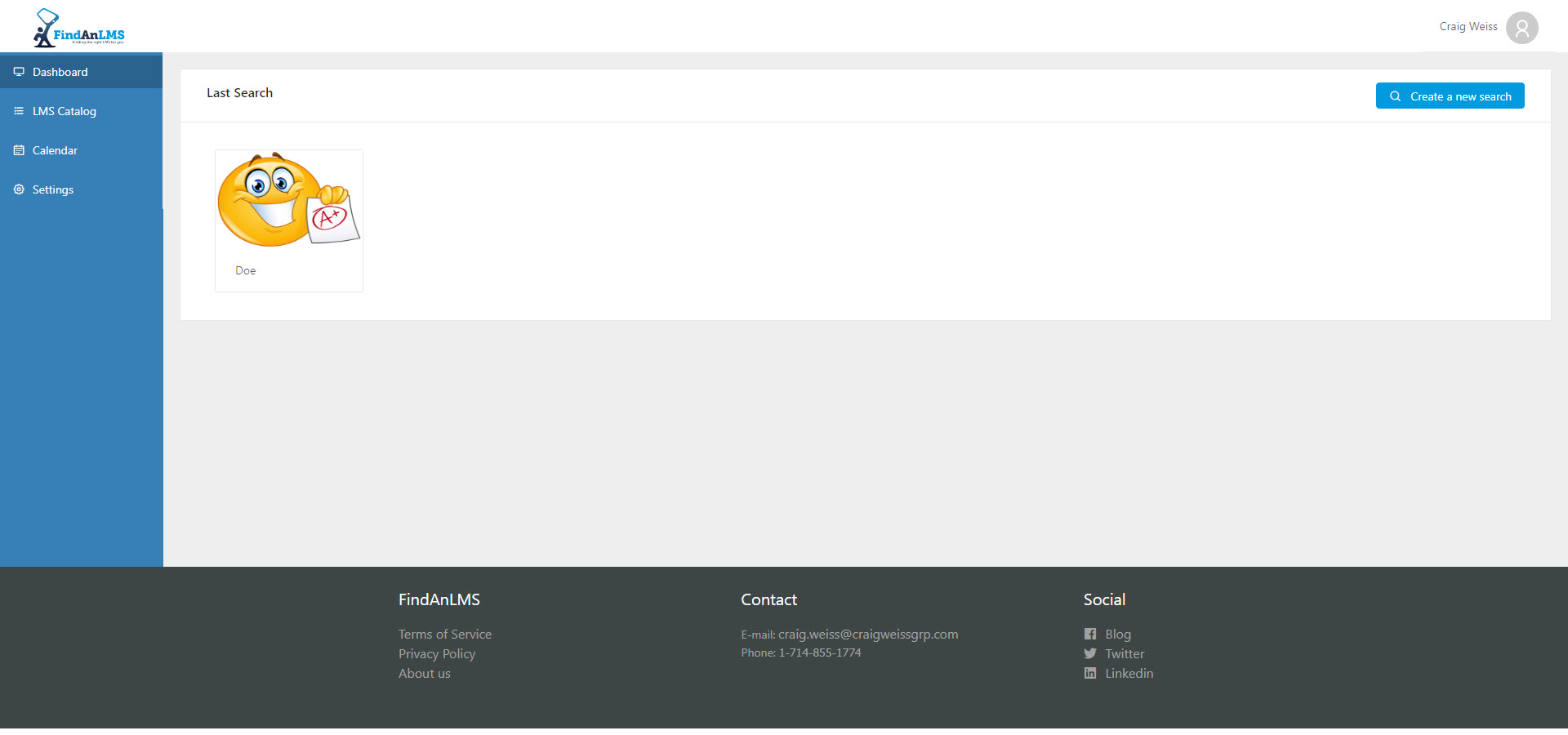The image size is (1568, 735).
Task: Click the Privacy Policy link
Action: [x=437, y=653]
